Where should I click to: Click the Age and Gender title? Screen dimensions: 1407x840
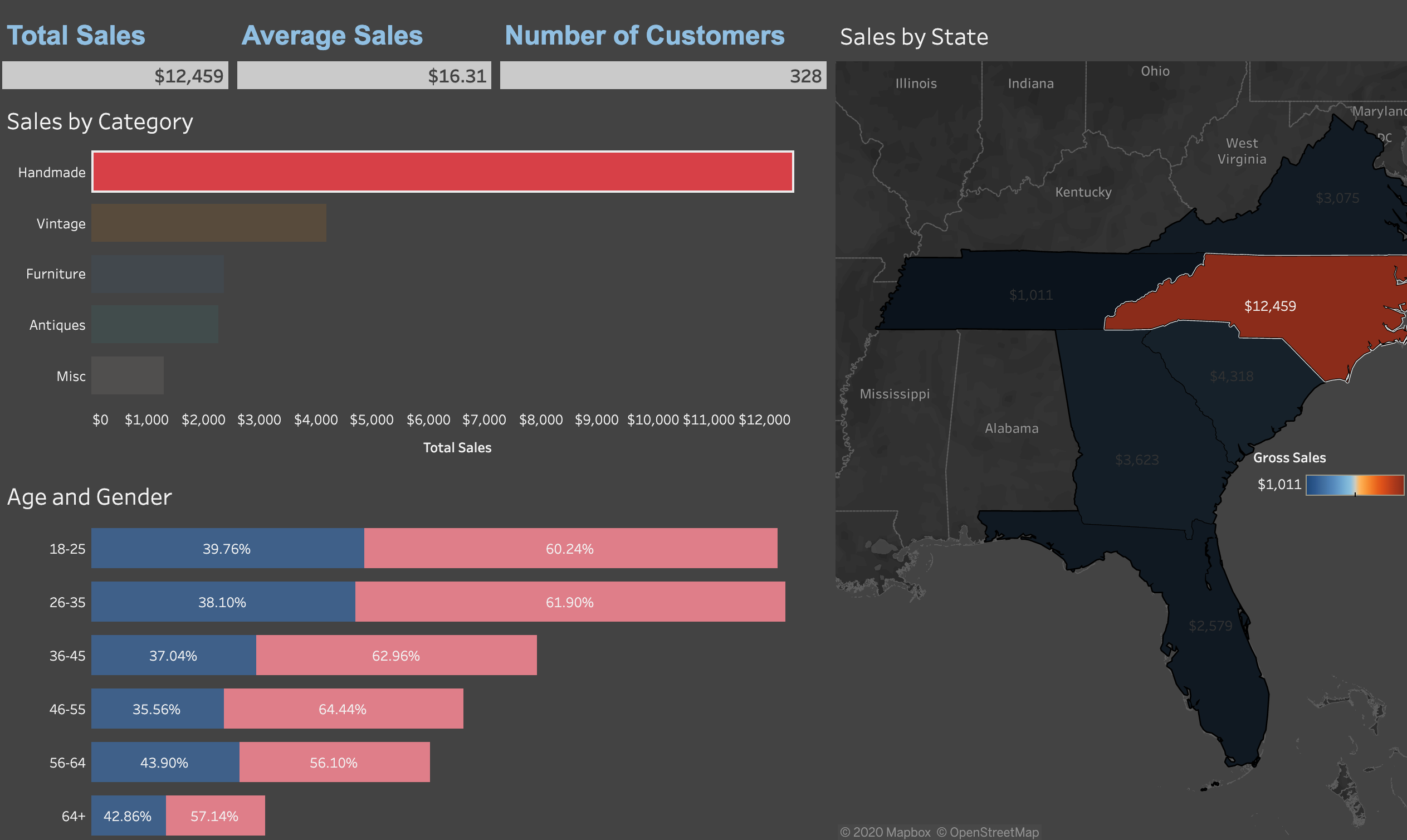click(90, 497)
